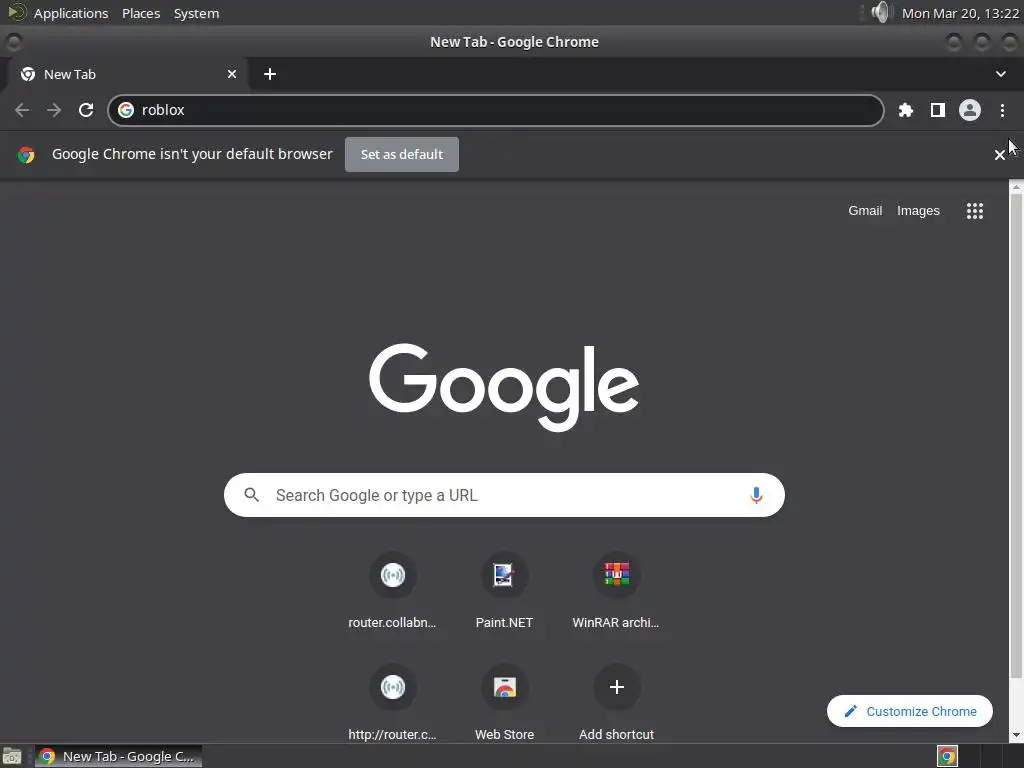The image size is (1024, 768).
Task: Reload the page with the refresh icon
Action: [x=86, y=110]
